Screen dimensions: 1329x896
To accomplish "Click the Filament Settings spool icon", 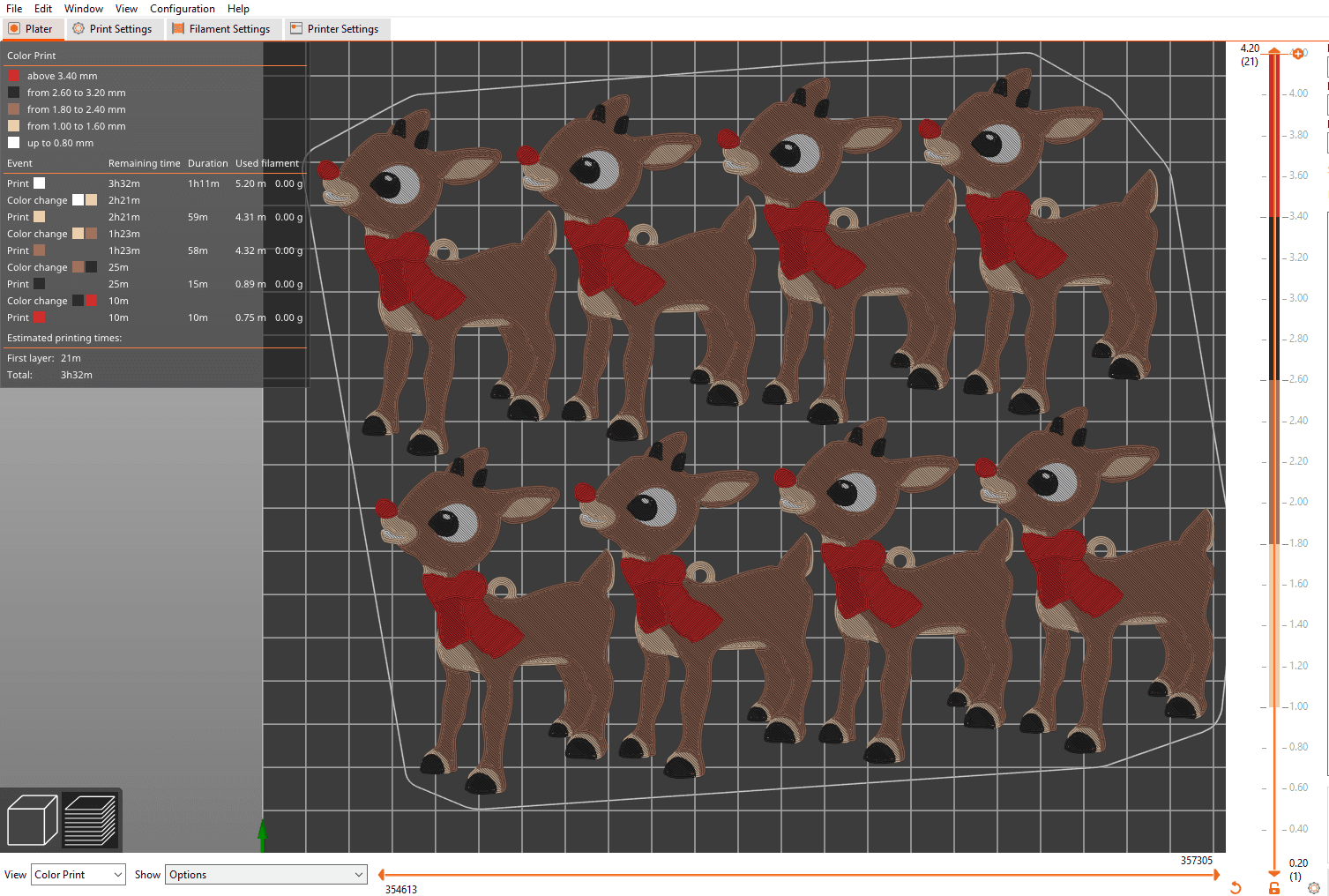I will pyautogui.click(x=178, y=28).
